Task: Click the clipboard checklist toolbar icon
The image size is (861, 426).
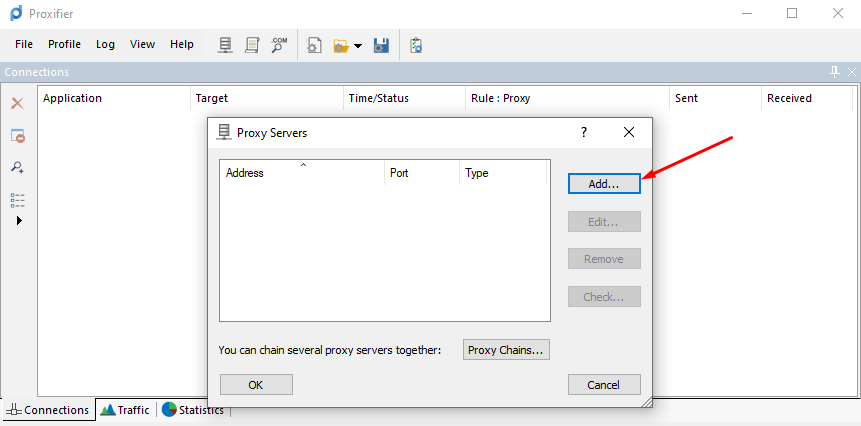Action: pos(416,45)
